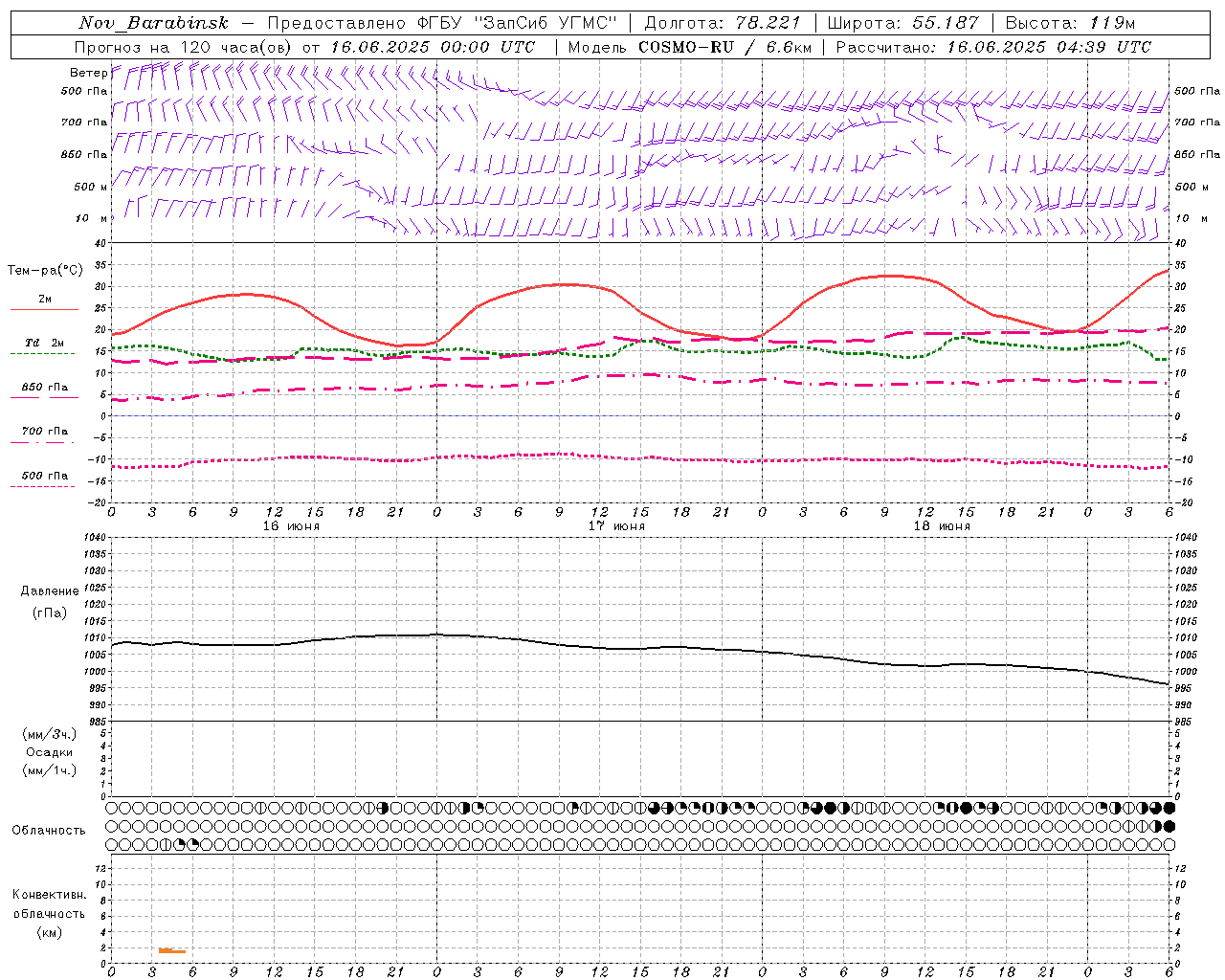Viewport: 1225px width, 980px height.
Task: Select the Долгота: 78.221 header field
Action: coord(723,23)
